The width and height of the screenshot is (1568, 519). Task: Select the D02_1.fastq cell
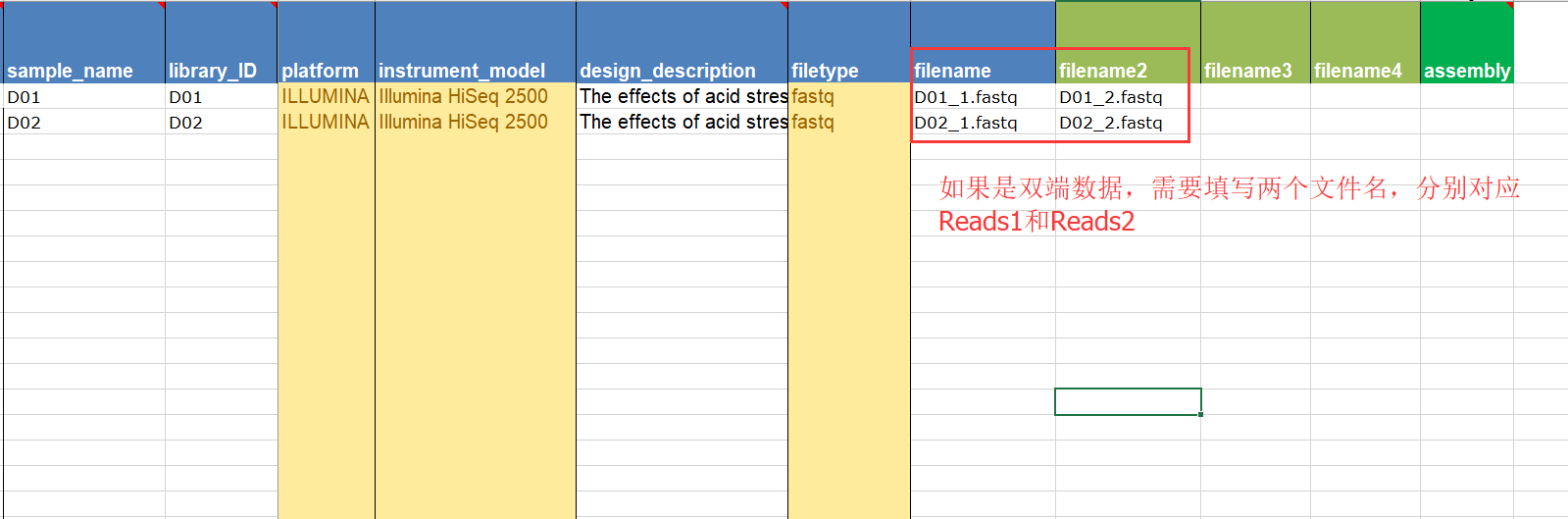click(982, 123)
